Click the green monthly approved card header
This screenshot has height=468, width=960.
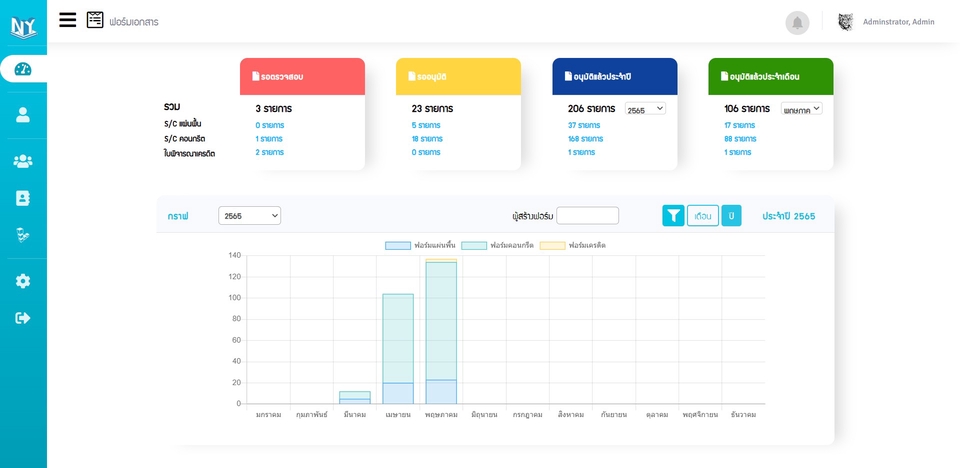pos(771,77)
